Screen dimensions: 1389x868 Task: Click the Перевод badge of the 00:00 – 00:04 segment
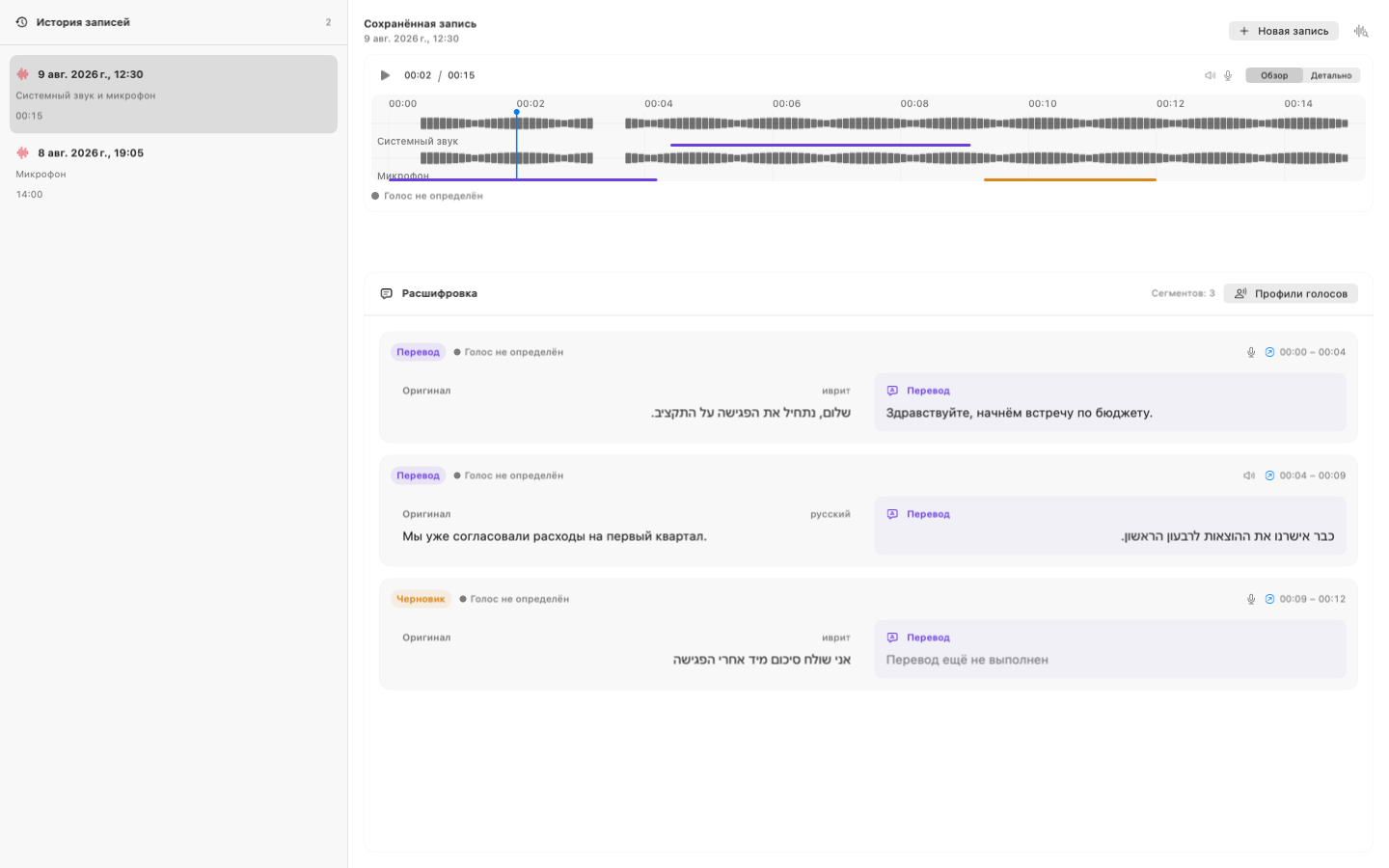click(x=418, y=352)
